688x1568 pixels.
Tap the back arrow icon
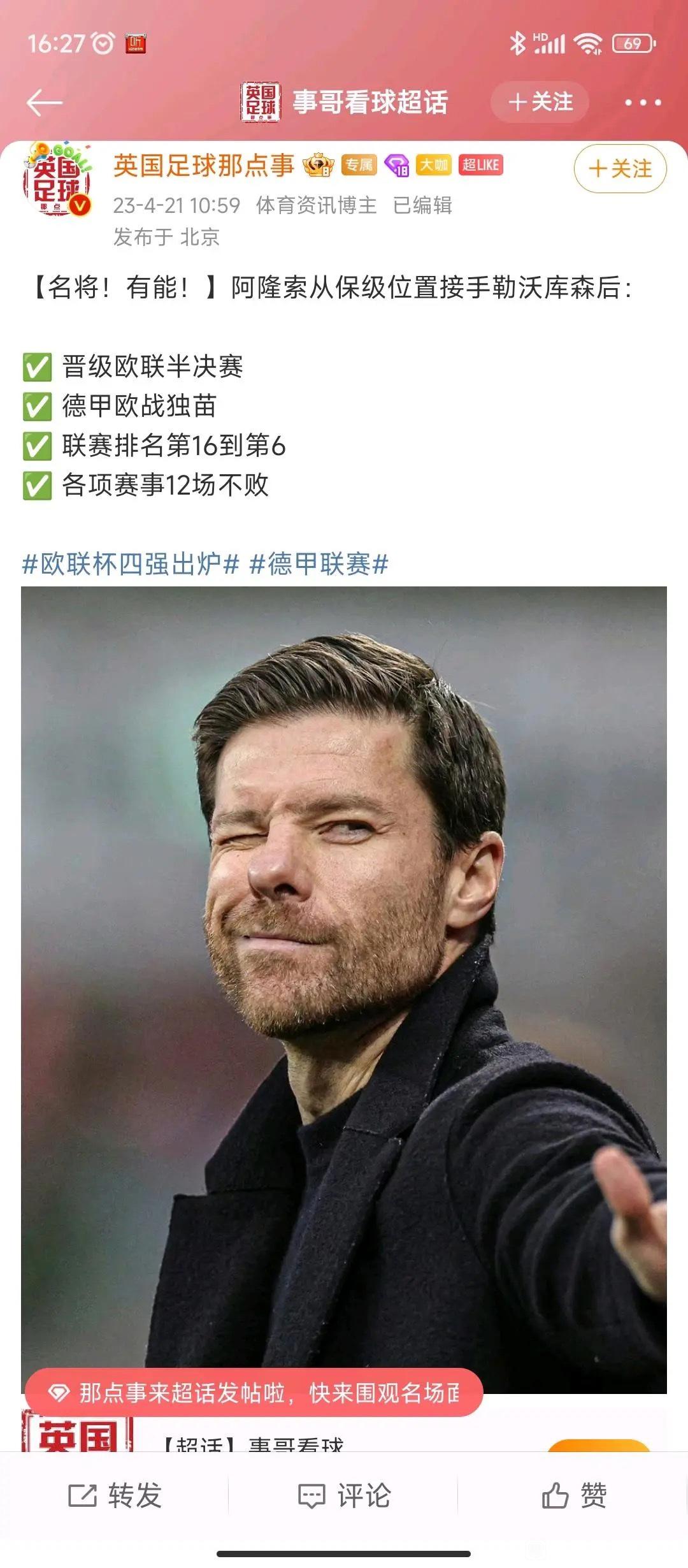click(45, 103)
